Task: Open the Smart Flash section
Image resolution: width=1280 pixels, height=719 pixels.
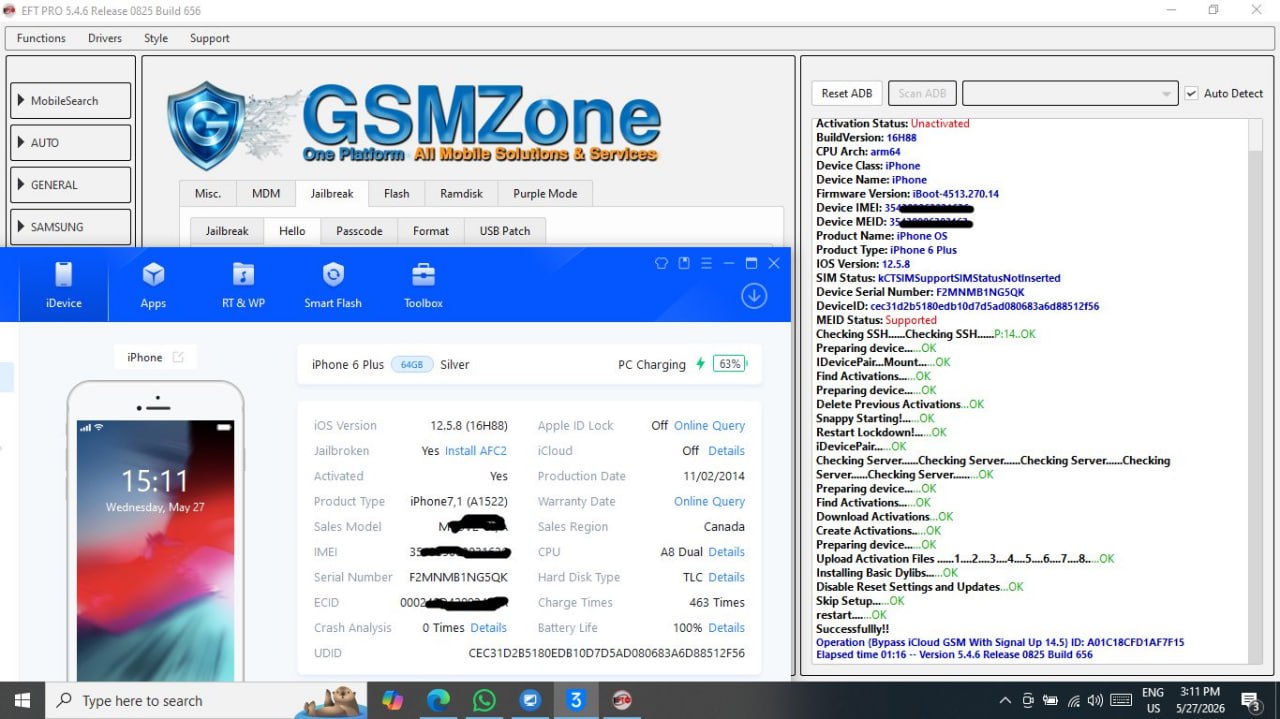Action: coord(333,285)
